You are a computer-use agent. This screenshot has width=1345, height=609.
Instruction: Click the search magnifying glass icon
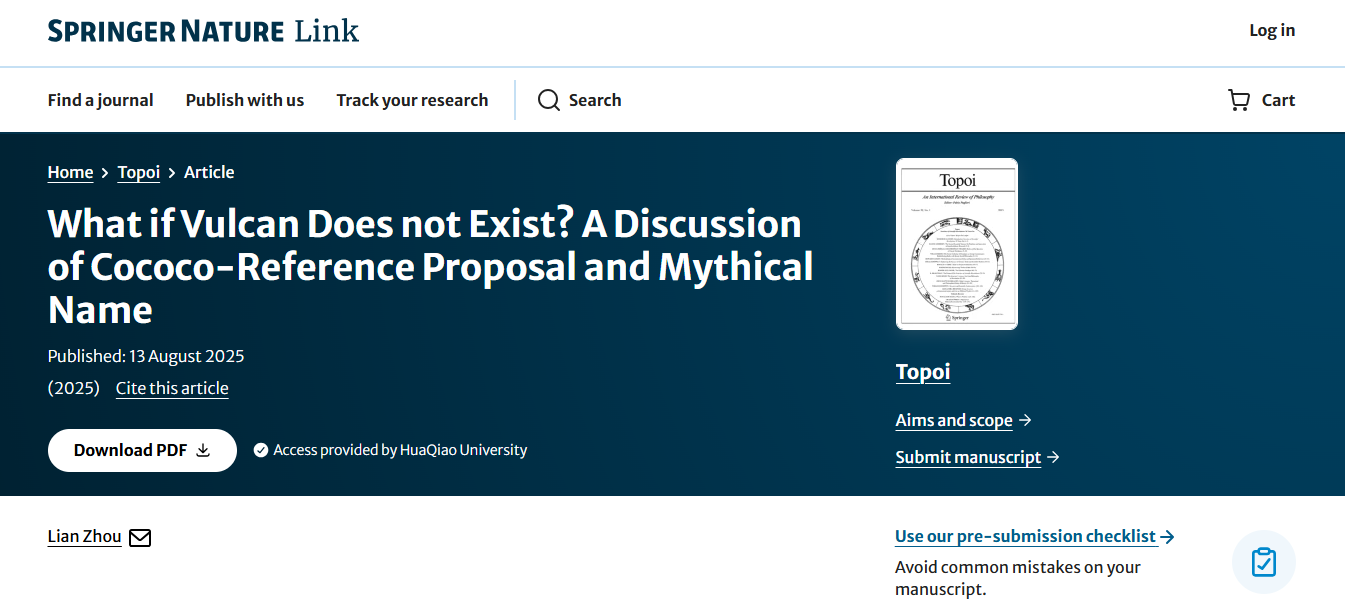[x=548, y=100]
